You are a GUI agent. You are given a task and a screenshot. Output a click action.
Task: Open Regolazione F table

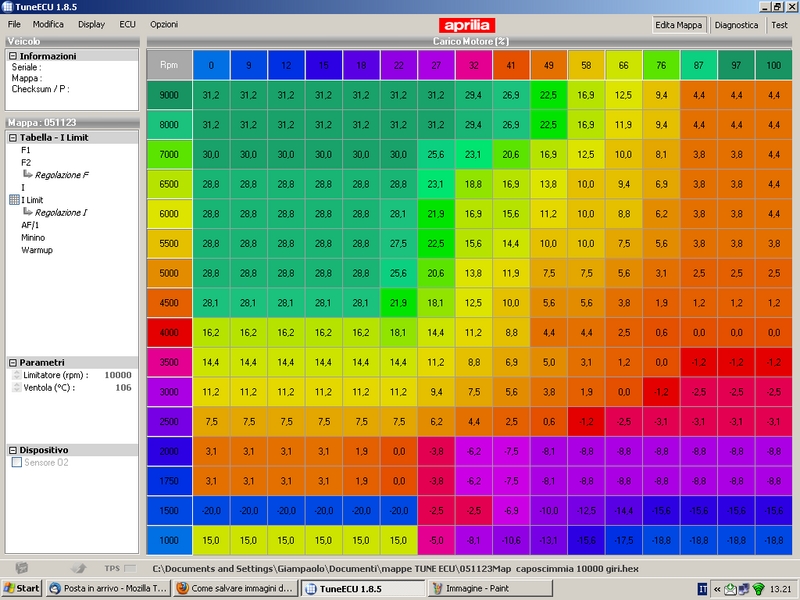click(62, 175)
